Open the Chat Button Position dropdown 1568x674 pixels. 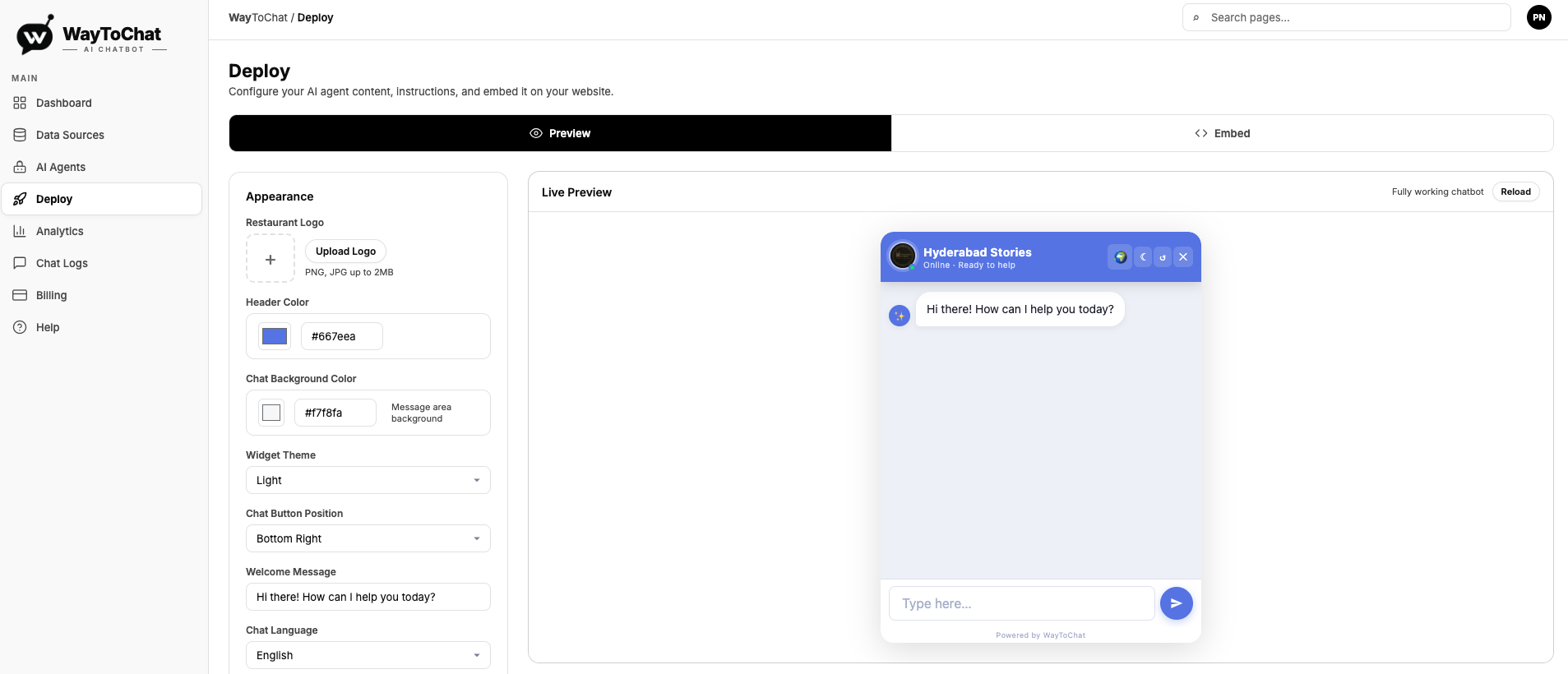tap(368, 538)
